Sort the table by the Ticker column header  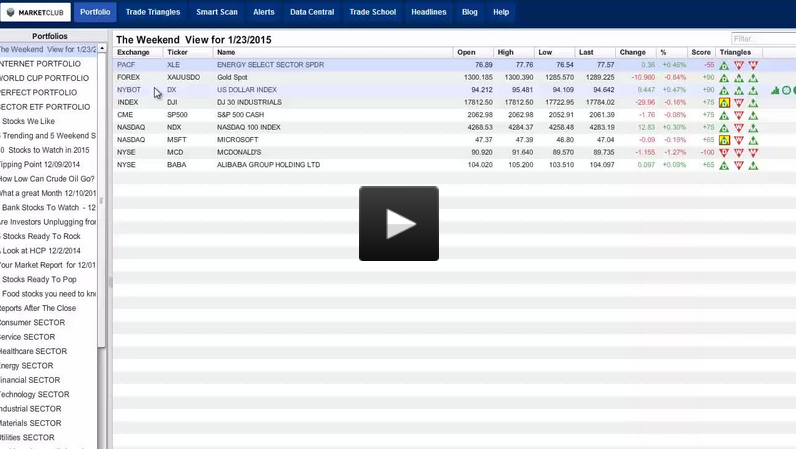pos(178,52)
